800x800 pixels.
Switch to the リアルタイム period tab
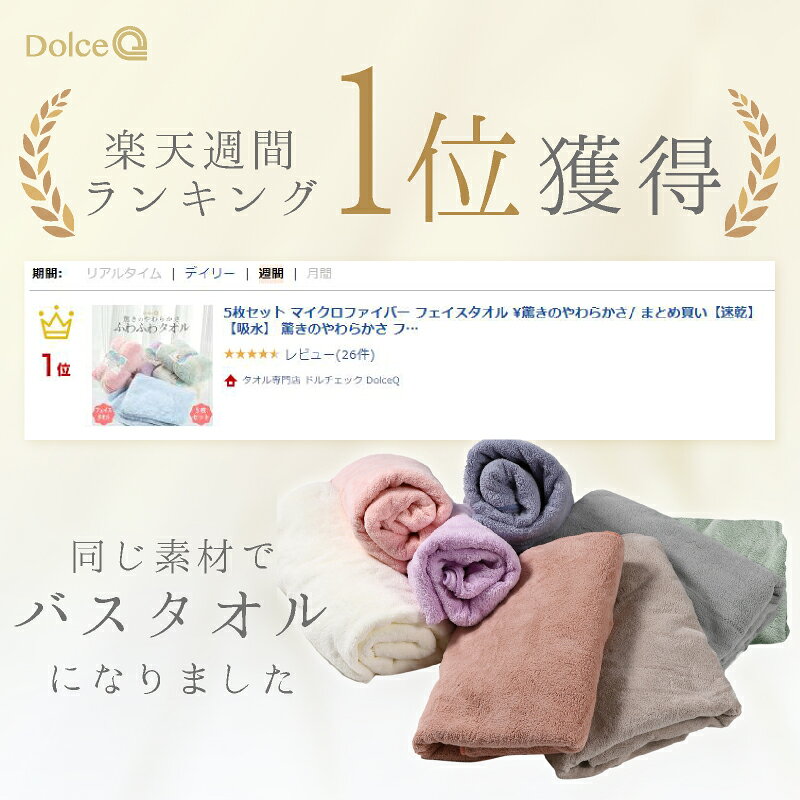123,273
